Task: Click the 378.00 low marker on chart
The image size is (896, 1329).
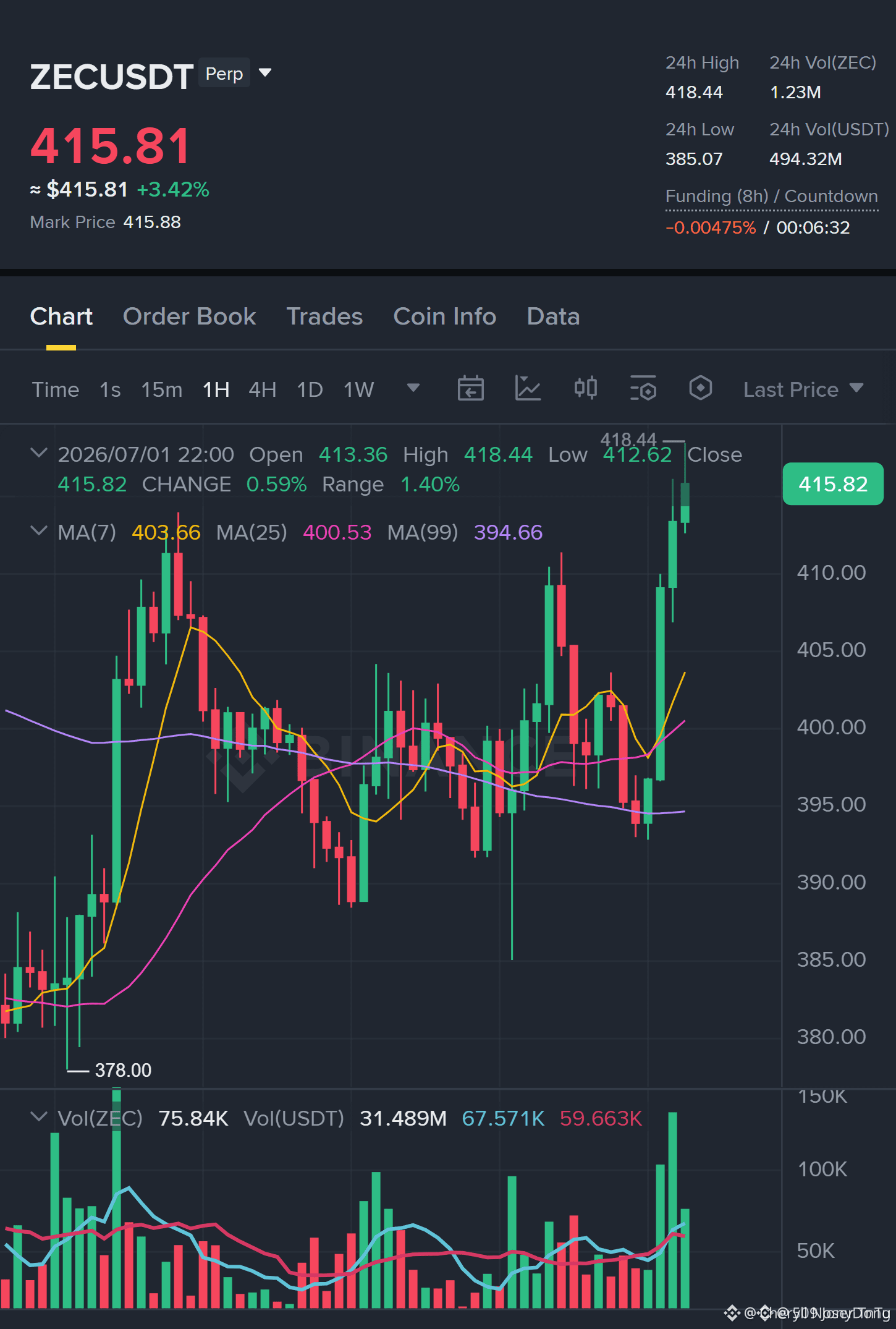Action: [123, 1070]
